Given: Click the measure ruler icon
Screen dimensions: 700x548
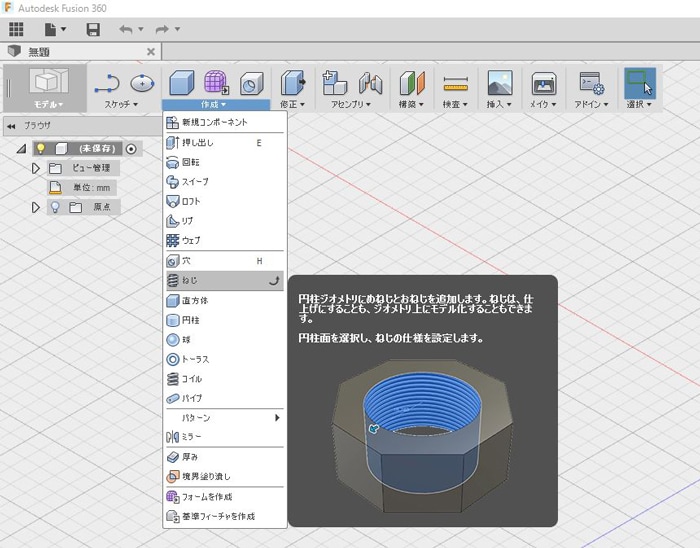Looking at the screenshot, I should pos(456,84).
